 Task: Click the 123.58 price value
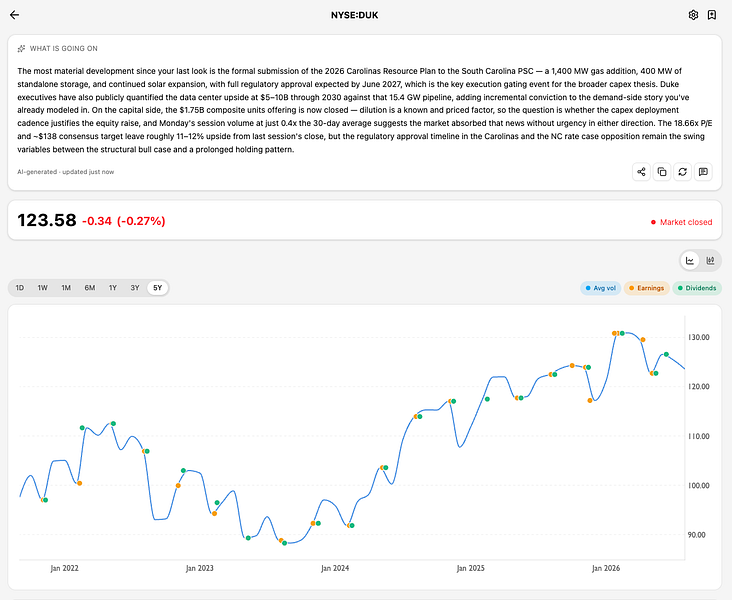(x=47, y=220)
